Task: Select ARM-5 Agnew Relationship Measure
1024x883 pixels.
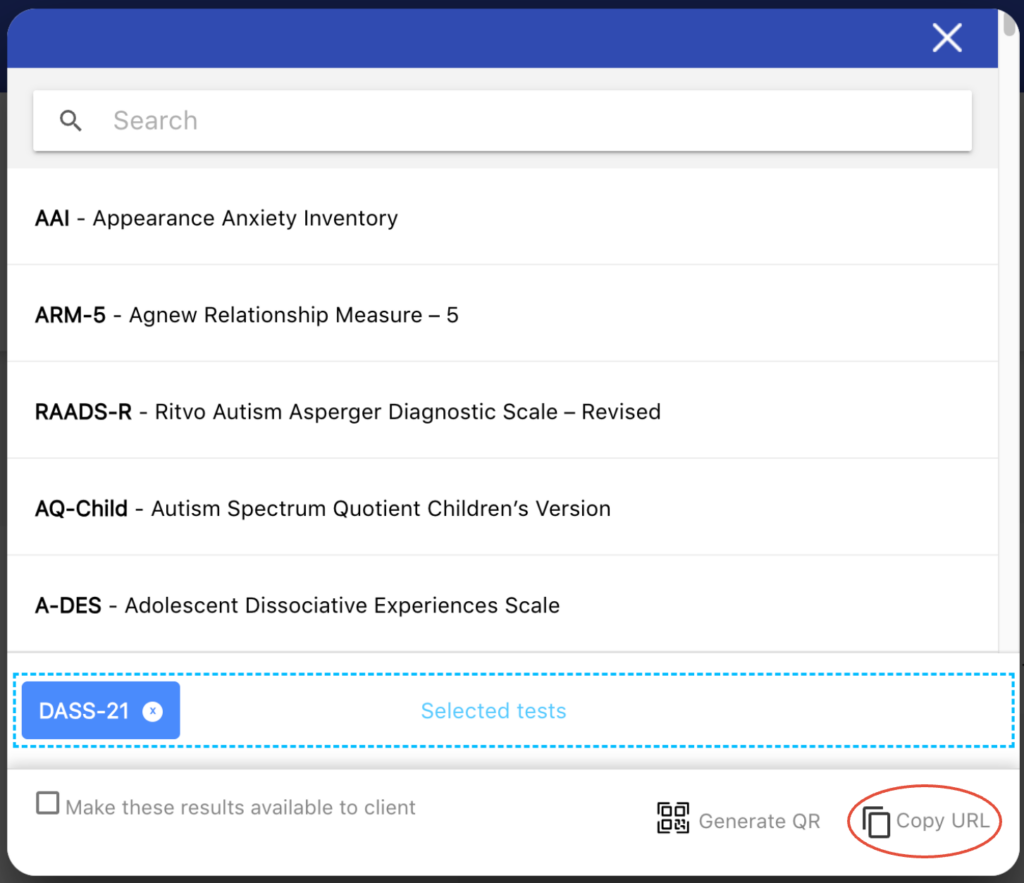Action: [x=502, y=314]
